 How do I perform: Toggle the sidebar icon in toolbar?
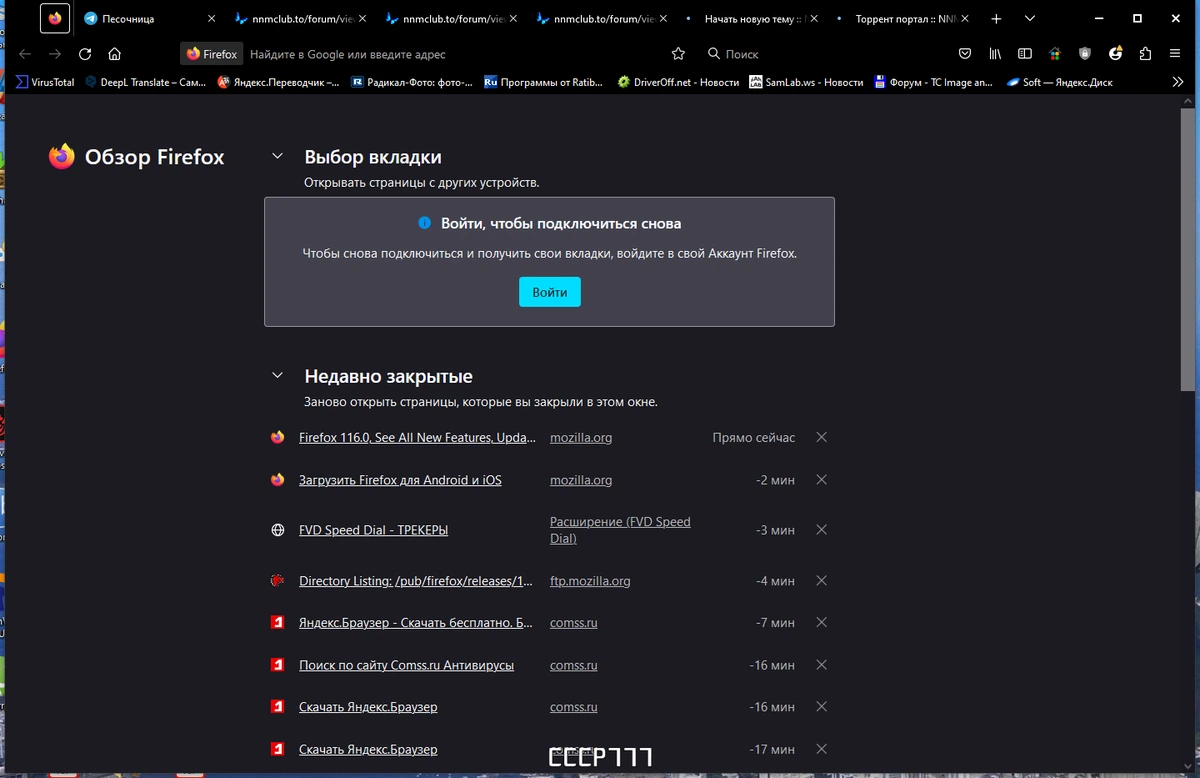1025,54
